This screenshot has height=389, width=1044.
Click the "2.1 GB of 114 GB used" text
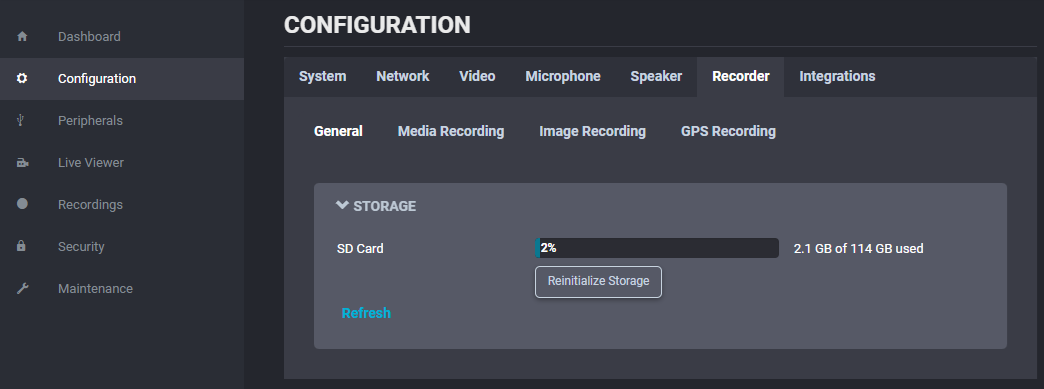coord(859,249)
